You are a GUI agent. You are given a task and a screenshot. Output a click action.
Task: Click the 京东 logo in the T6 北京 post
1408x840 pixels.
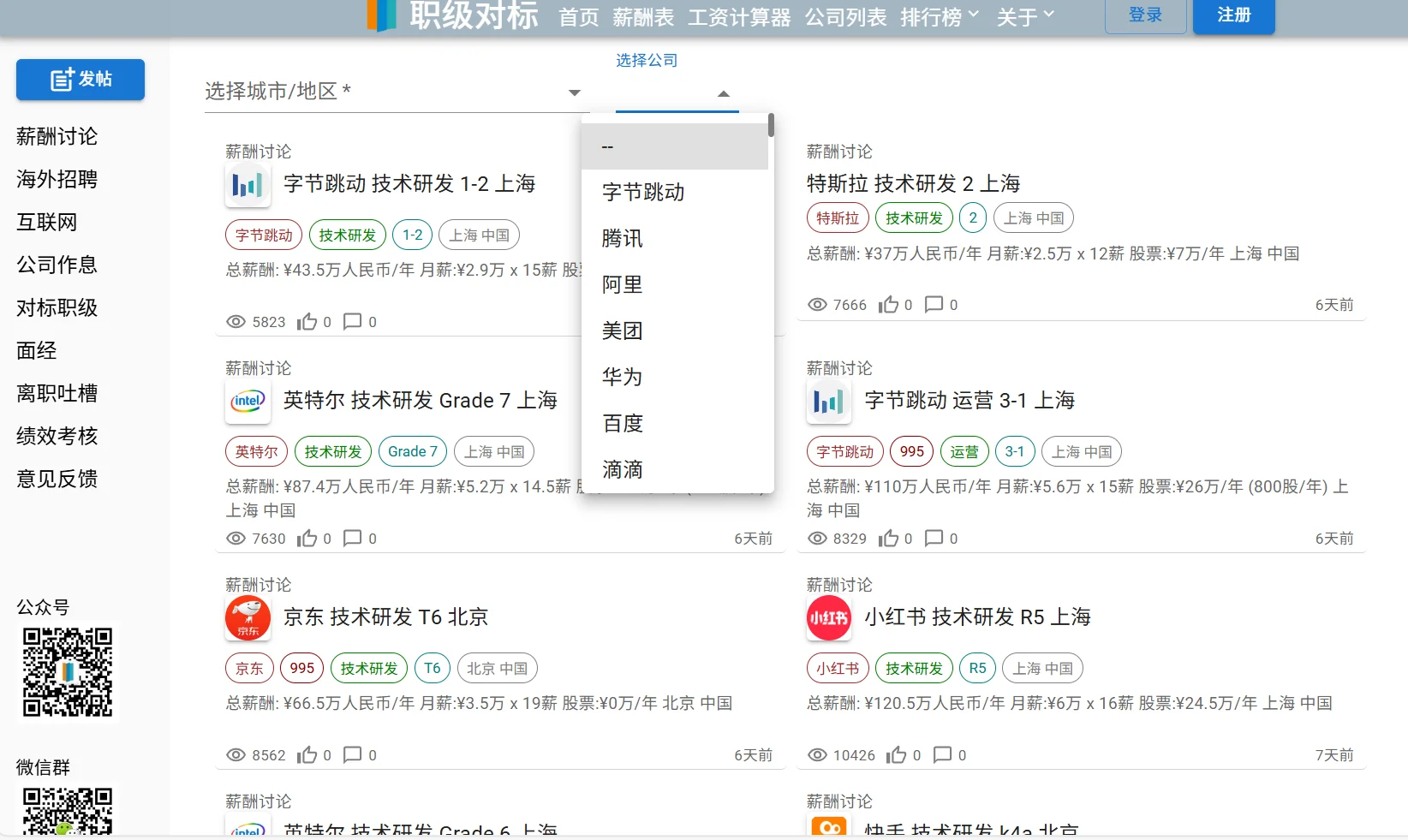(x=248, y=618)
